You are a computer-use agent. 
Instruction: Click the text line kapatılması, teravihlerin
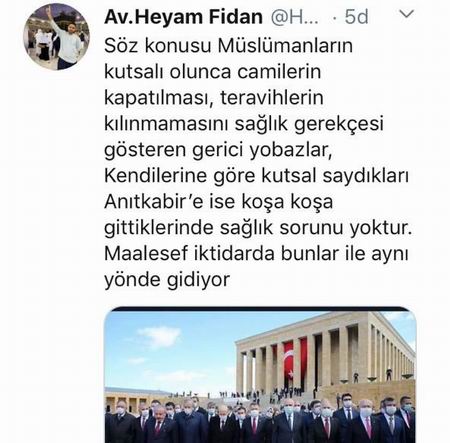(x=214, y=97)
